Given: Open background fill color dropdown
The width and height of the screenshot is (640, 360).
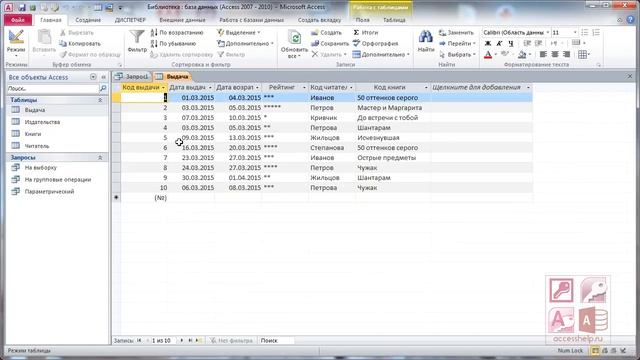Looking at the screenshot, I should [x=530, y=55].
